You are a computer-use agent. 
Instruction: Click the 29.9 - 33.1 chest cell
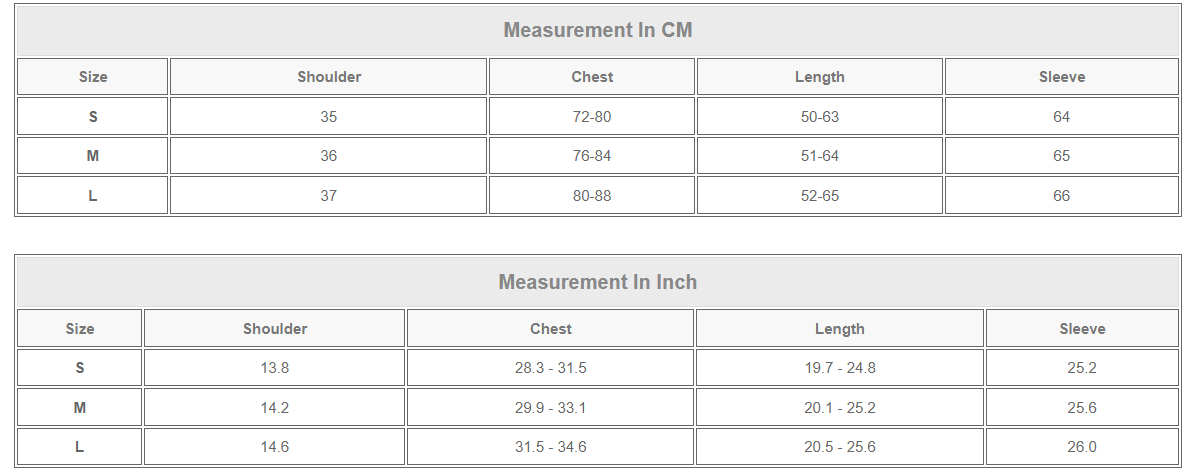click(x=551, y=408)
